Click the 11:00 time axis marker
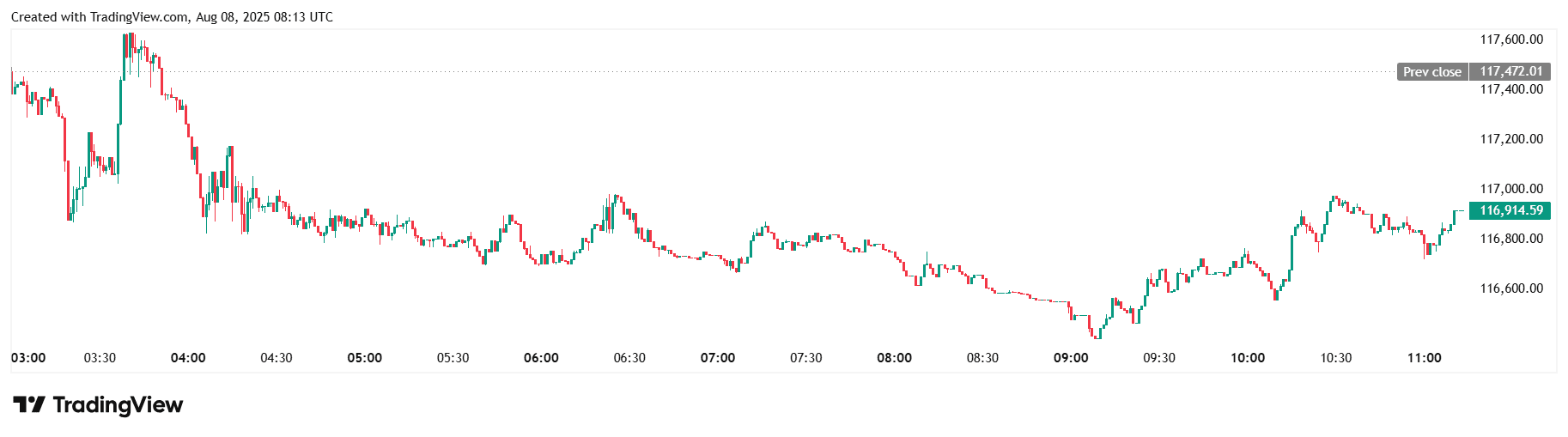Image resolution: width=1568 pixels, height=437 pixels. [1425, 358]
